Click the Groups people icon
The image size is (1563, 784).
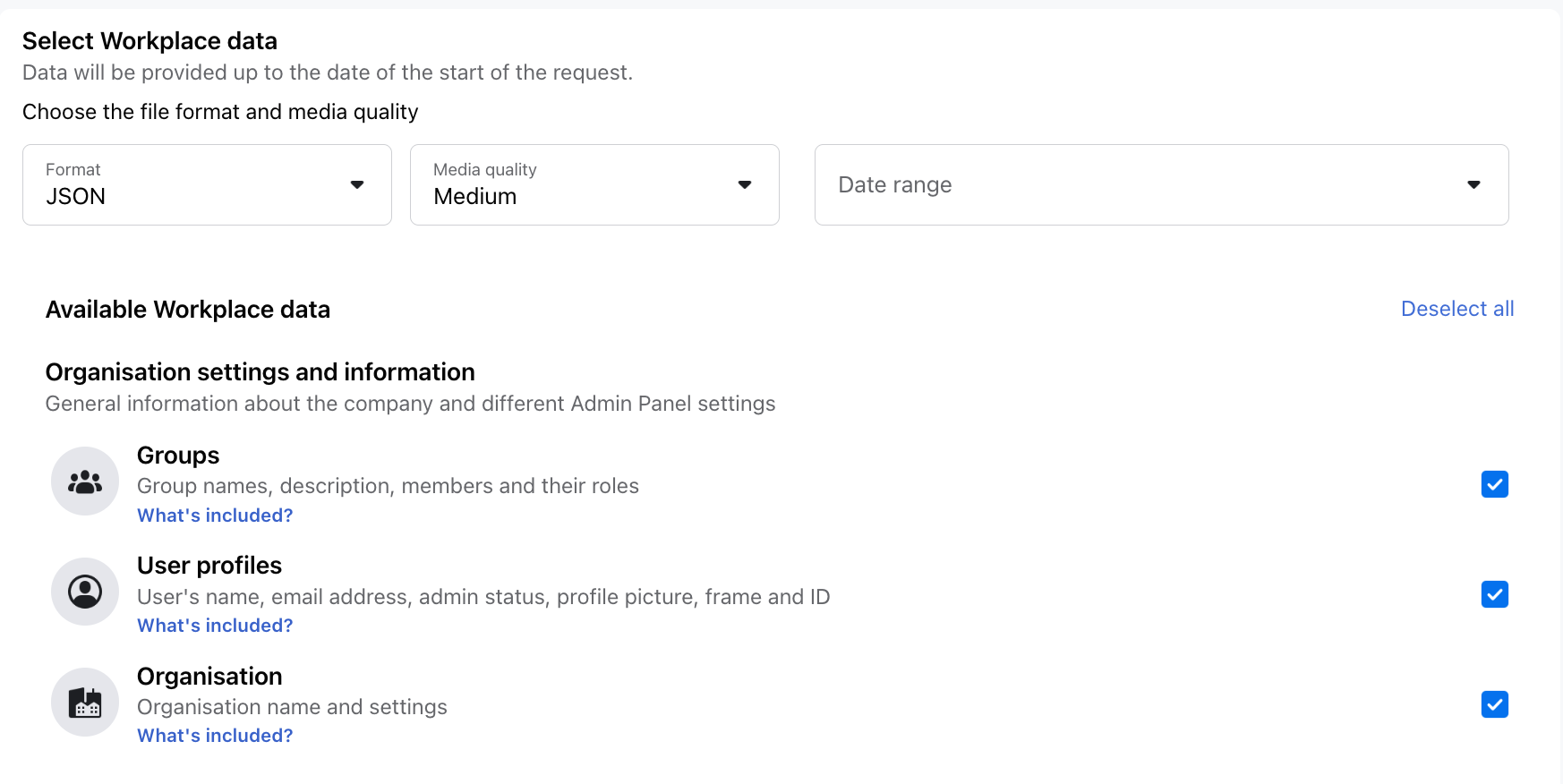click(x=85, y=481)
